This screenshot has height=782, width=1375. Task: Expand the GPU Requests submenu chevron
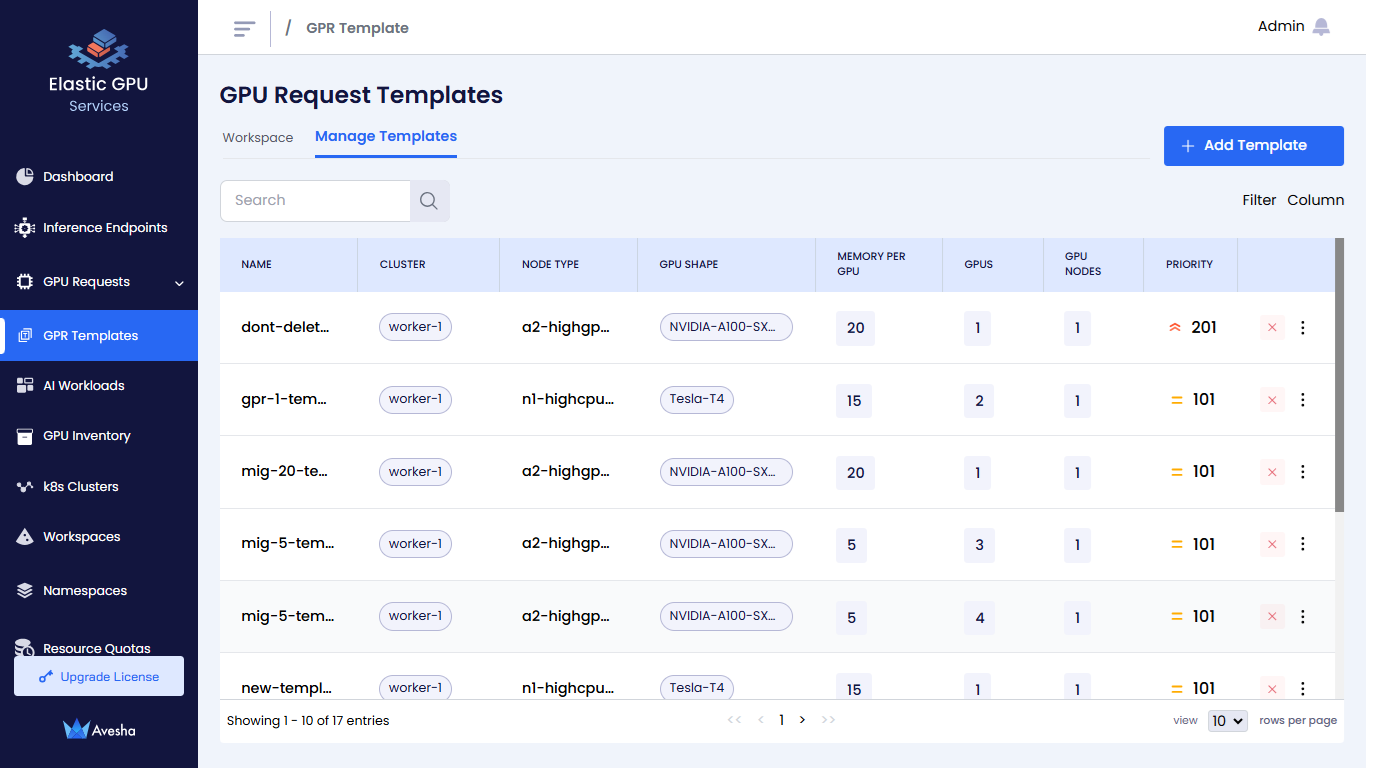[179, 283]
